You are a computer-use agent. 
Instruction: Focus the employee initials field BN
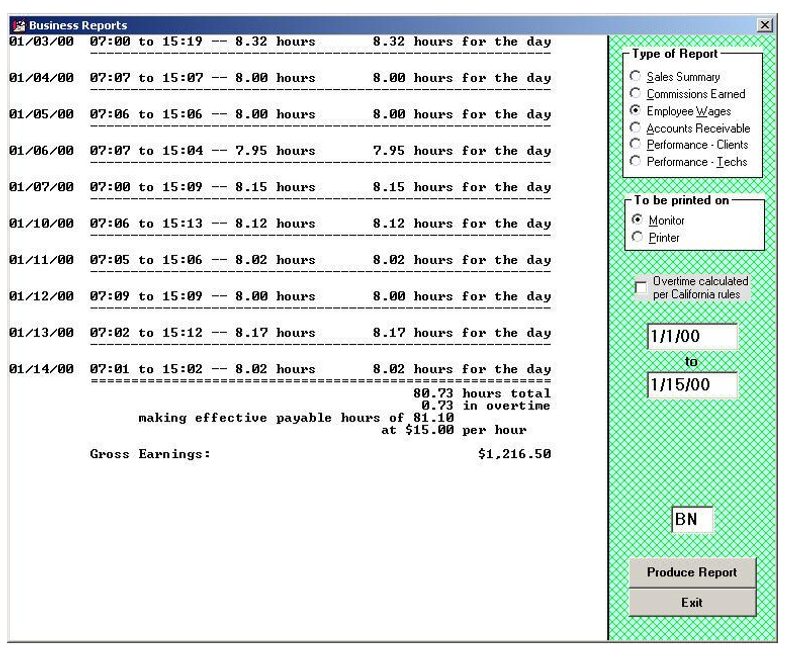(692, 520)
